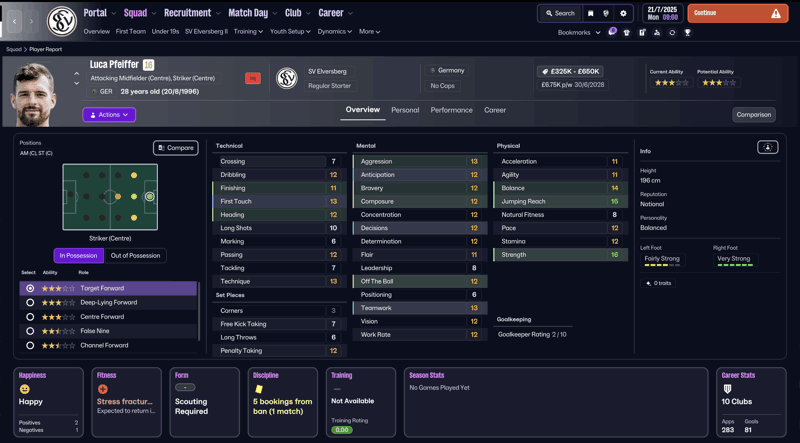Click the highlighted Striker position dot on pitch
The height and width of the screenshot is (443, 800).
149,196
